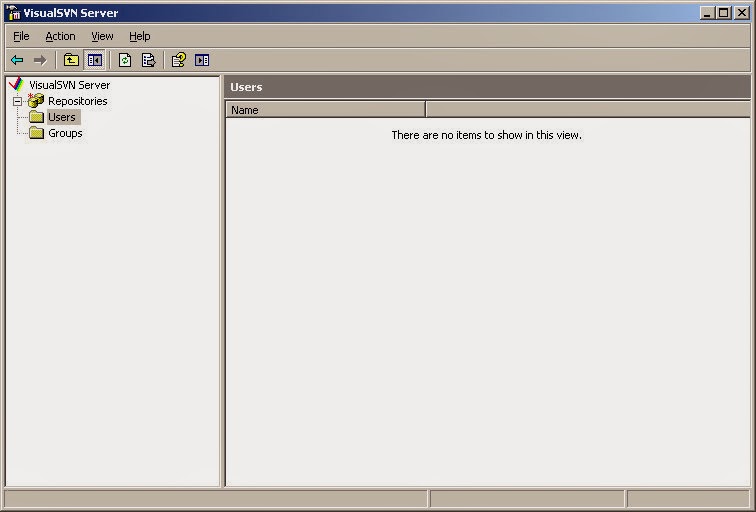Click the title bar application icon

pos(13,13)
